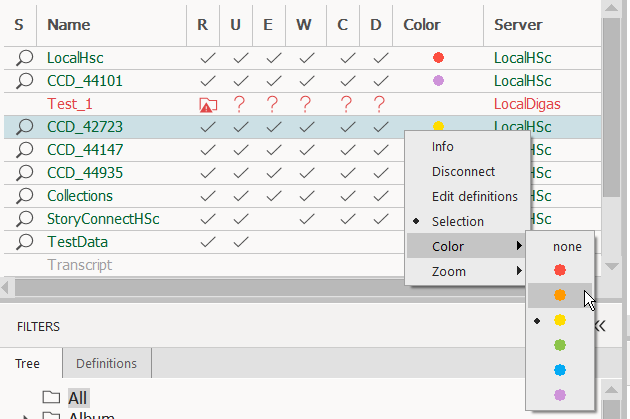The height and width of the screenshot is (419, 630).
Task: Click the Transcript row in the list
Action: [80, 265]
